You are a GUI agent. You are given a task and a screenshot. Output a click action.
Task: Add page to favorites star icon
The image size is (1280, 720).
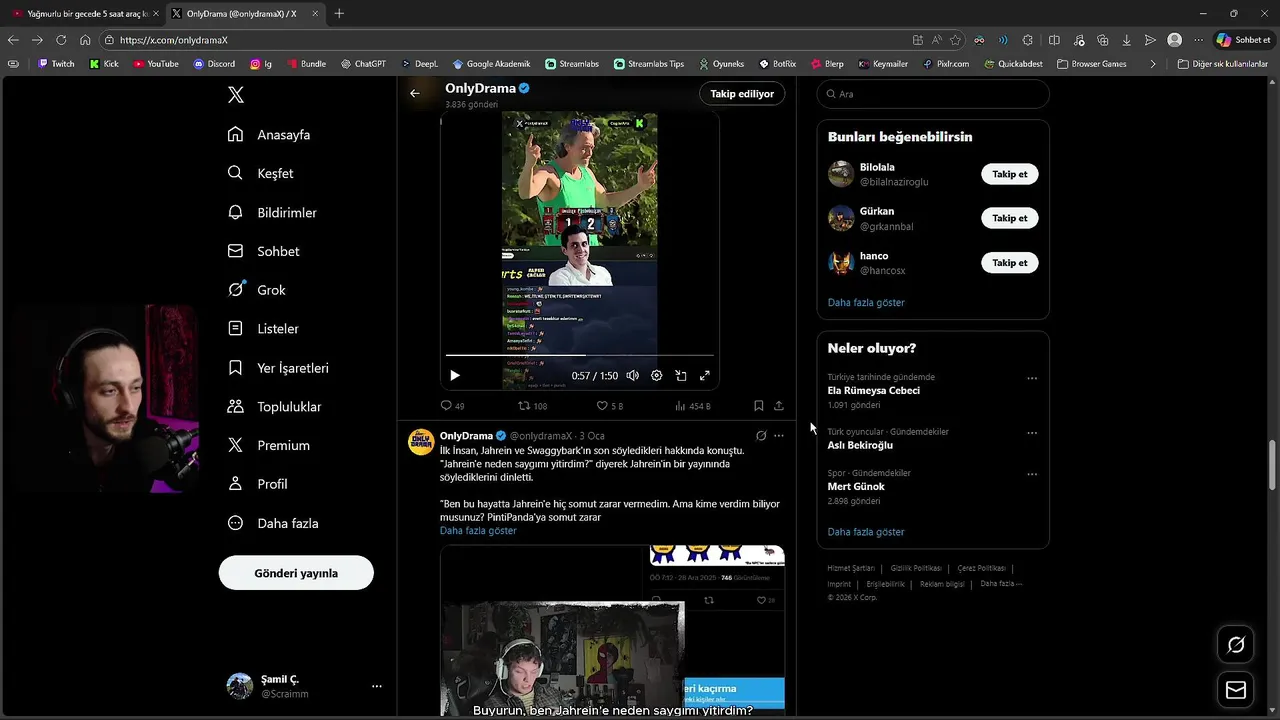pos(955,40)
